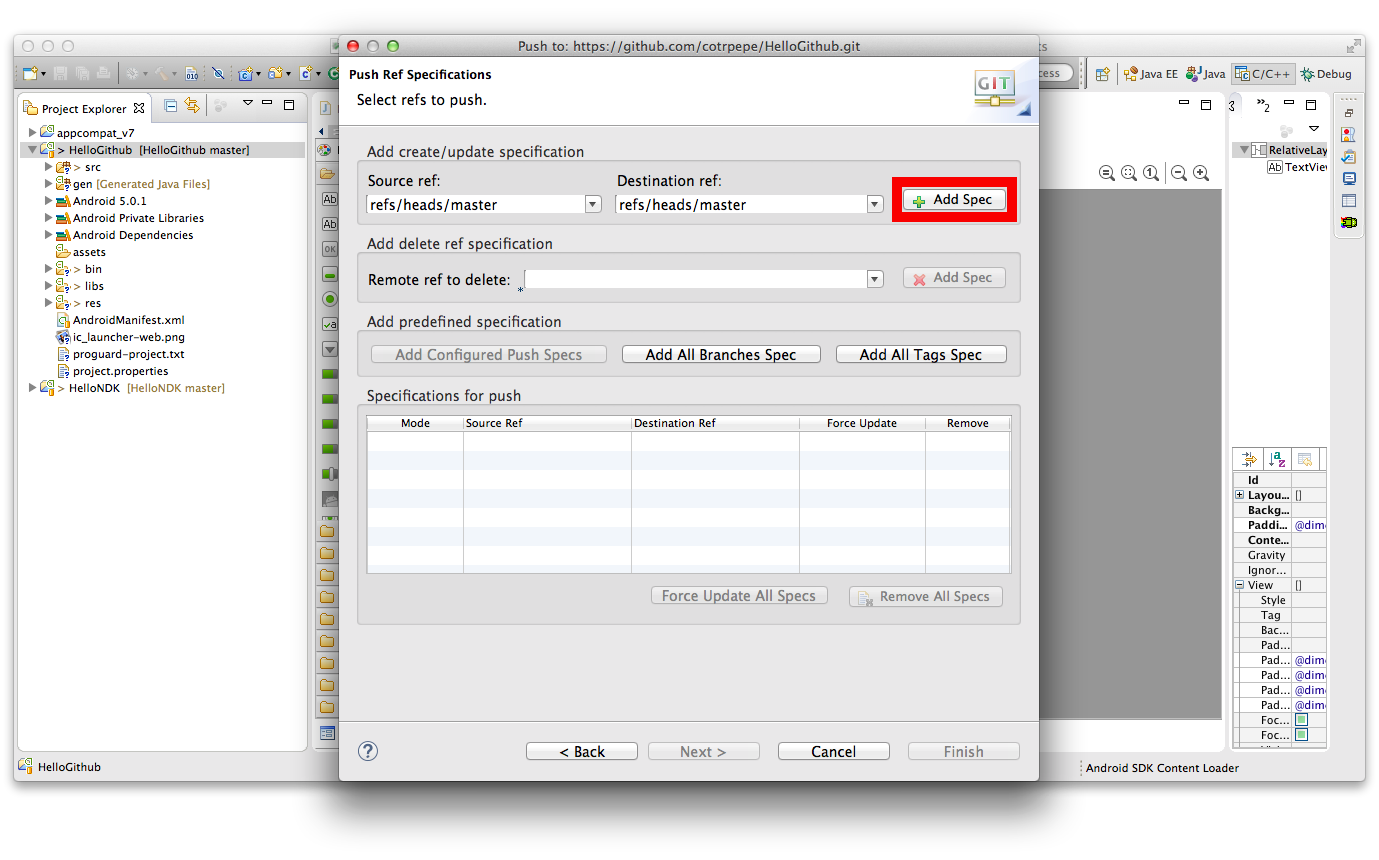The image size is (1379, 860).
Task: Click the new C project toolbar icon
Action: coord(245,73)
